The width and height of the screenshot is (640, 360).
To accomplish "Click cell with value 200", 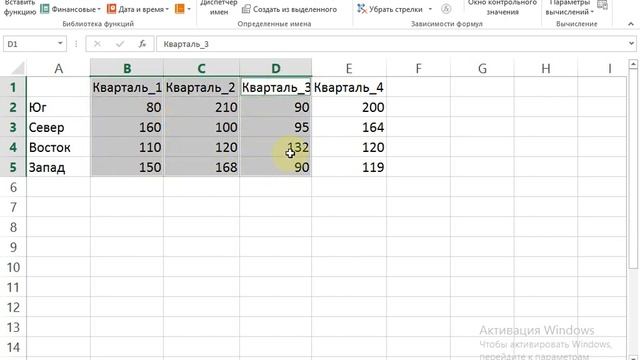I will point(349,107).
